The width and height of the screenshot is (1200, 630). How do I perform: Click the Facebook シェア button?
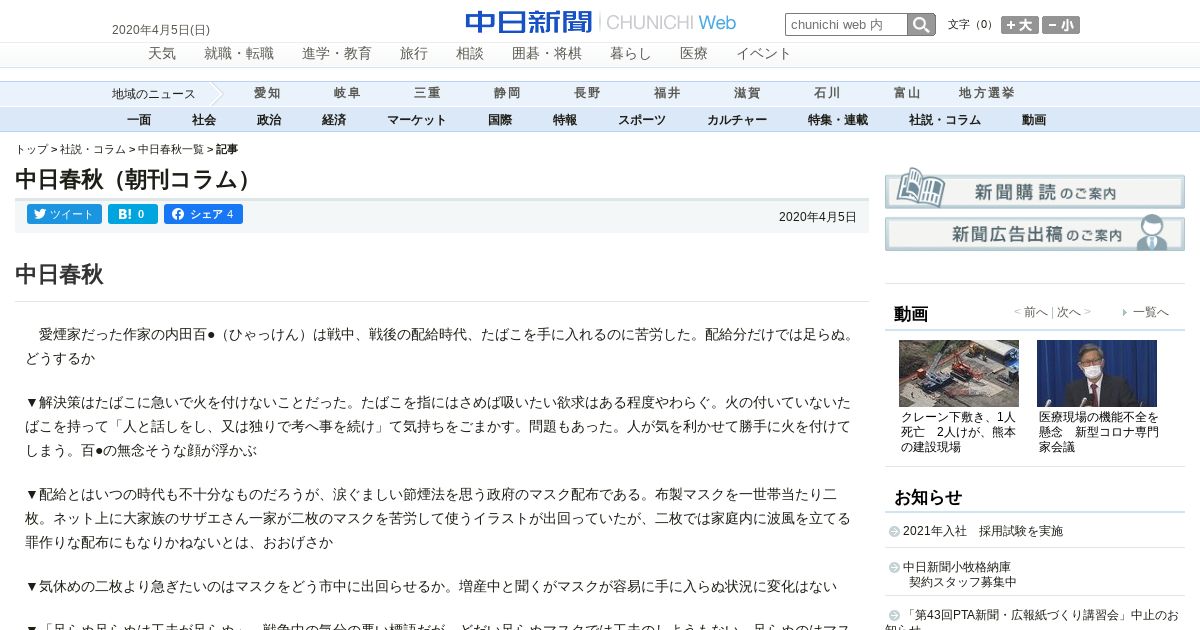click(203, 214)
